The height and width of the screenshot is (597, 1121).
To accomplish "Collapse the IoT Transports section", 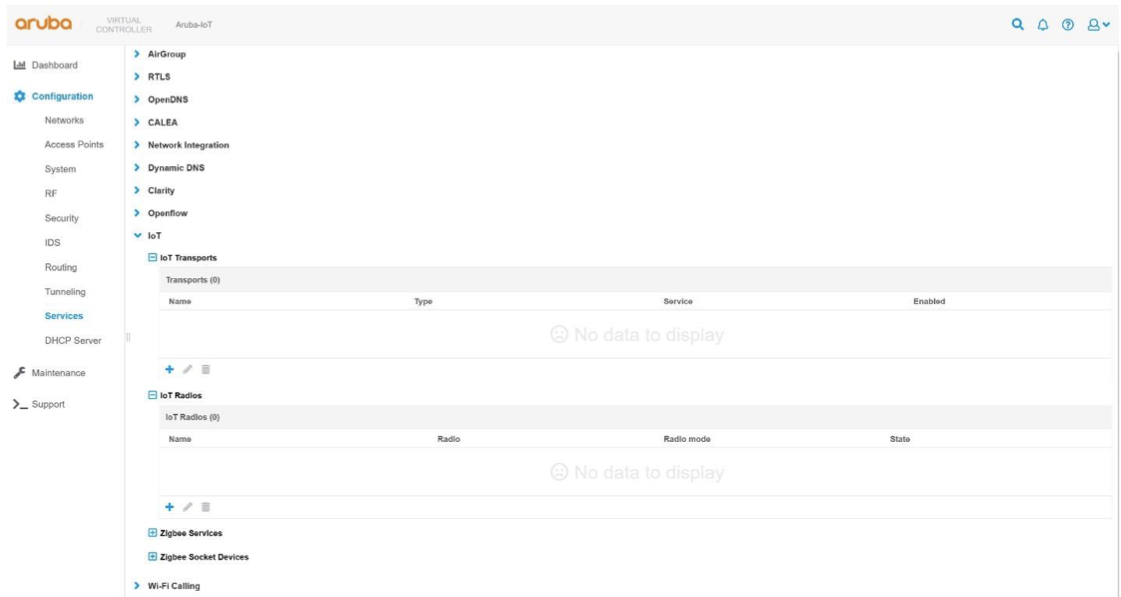I will [153, 258].
